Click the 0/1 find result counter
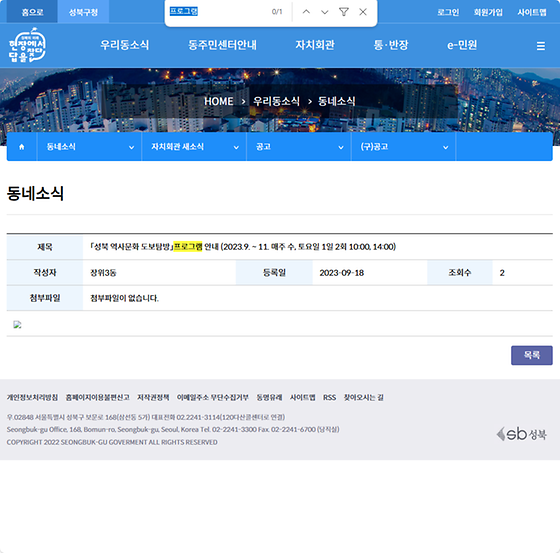This screenshot has width=560, height=553. pyautogui.click(x=277, y=12)
